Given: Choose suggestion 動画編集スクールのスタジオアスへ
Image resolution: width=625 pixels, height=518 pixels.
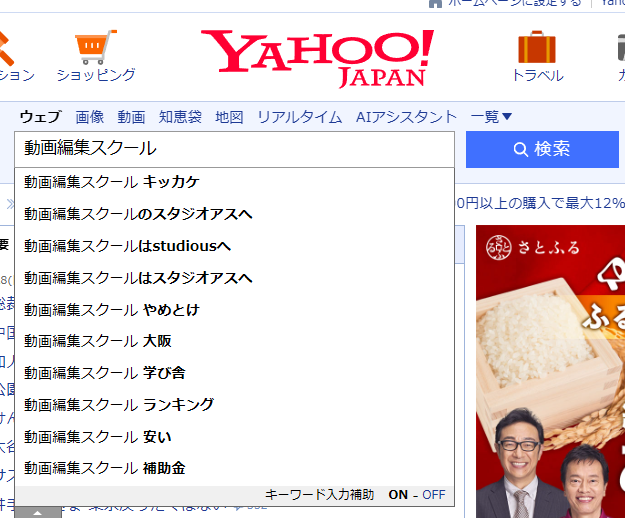Looking at the screenshot, I should [x=234, y=214].
